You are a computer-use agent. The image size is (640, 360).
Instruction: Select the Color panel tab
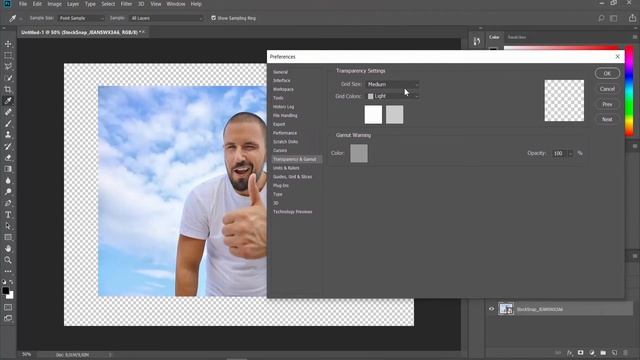[494, 37]
